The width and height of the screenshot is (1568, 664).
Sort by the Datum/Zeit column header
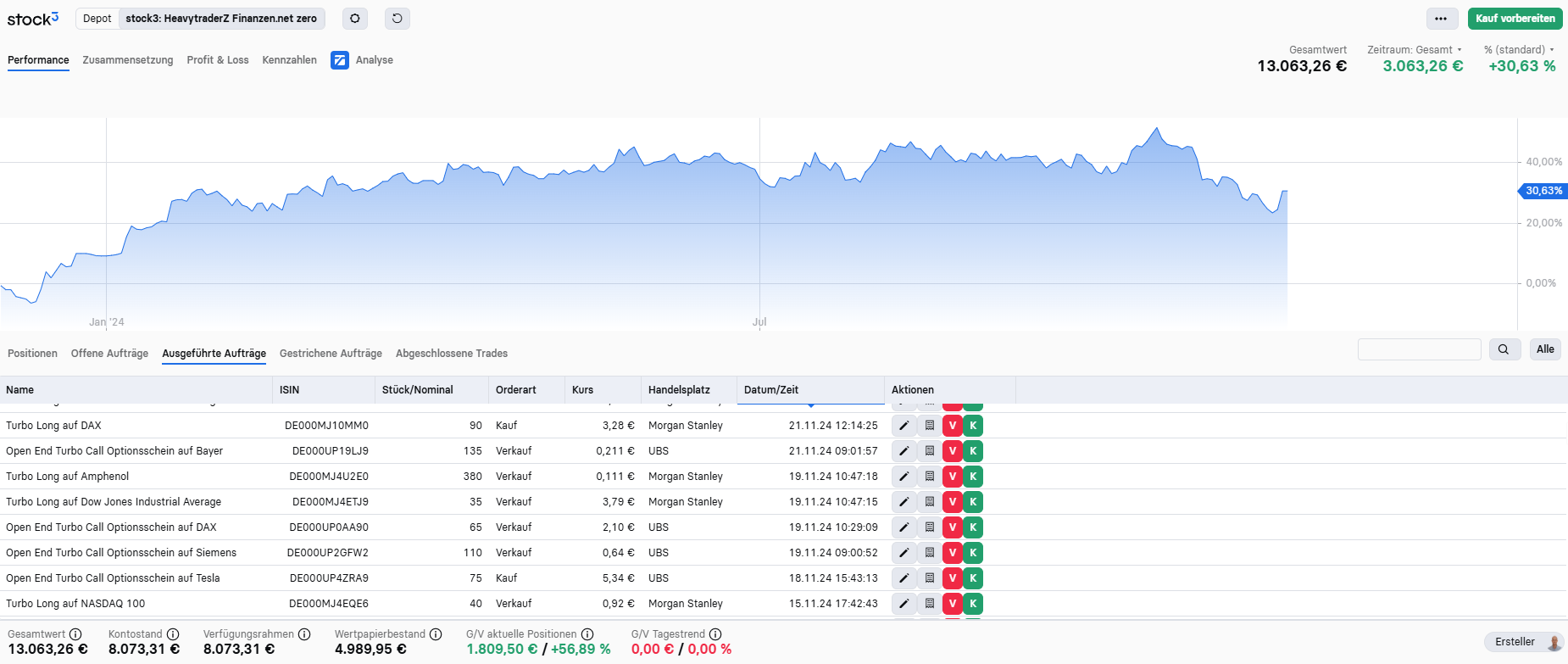pyautogui.click(x=810, y=390)
